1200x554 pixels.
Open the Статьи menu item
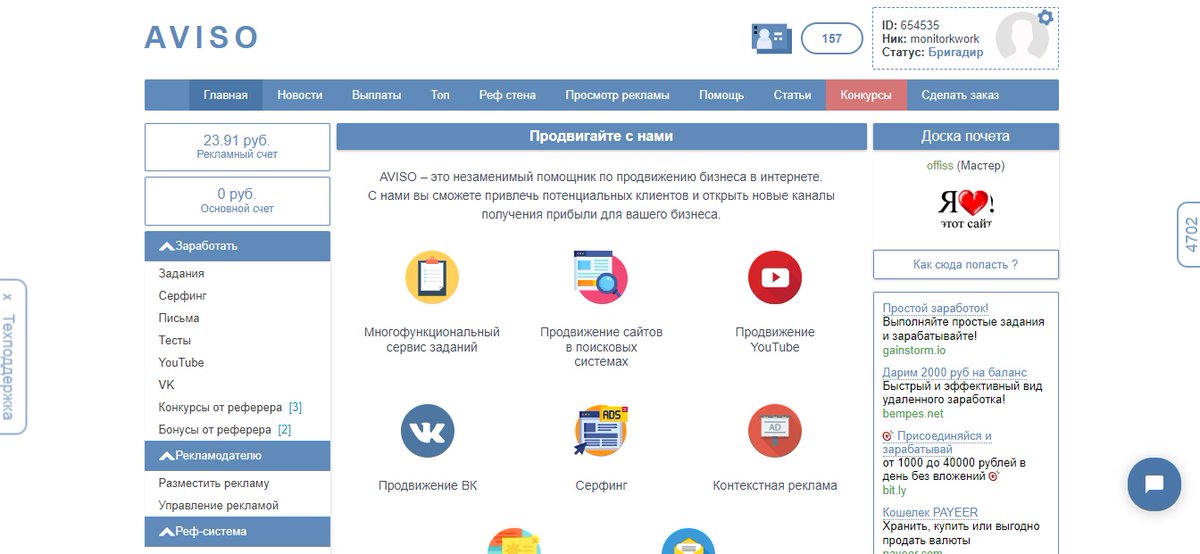pos(792,95)
